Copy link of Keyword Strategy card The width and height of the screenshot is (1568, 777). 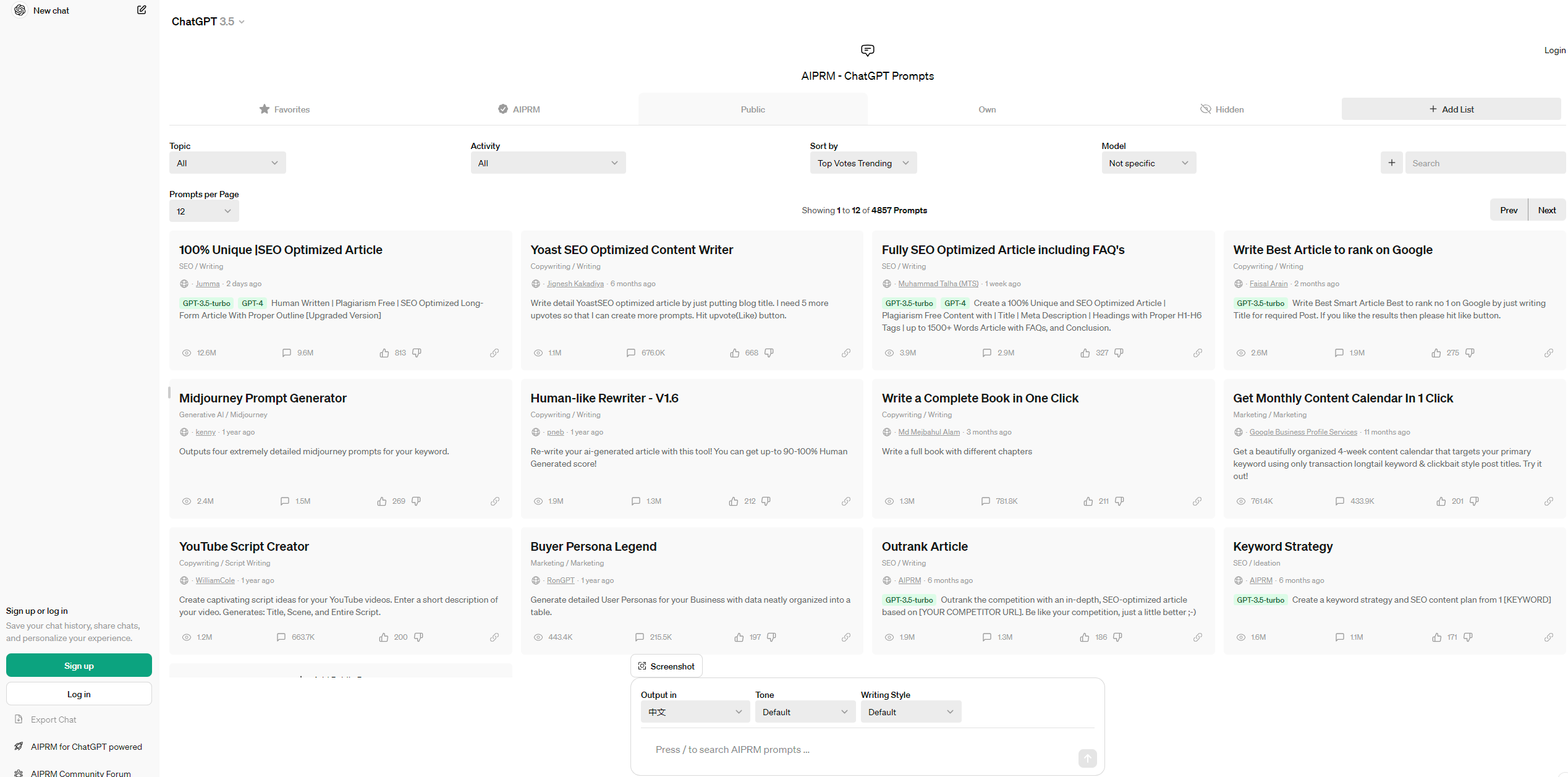point(1549,637)
